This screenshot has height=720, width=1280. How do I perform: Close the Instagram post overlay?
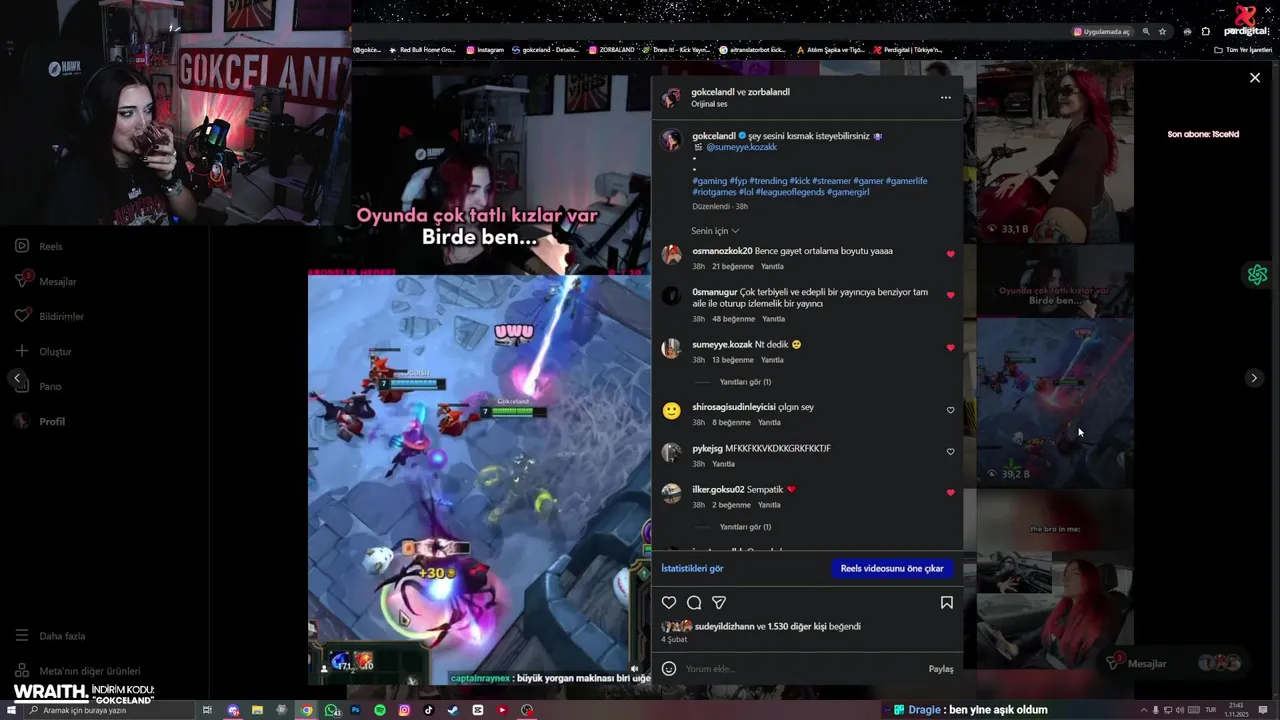(1255, 78)
